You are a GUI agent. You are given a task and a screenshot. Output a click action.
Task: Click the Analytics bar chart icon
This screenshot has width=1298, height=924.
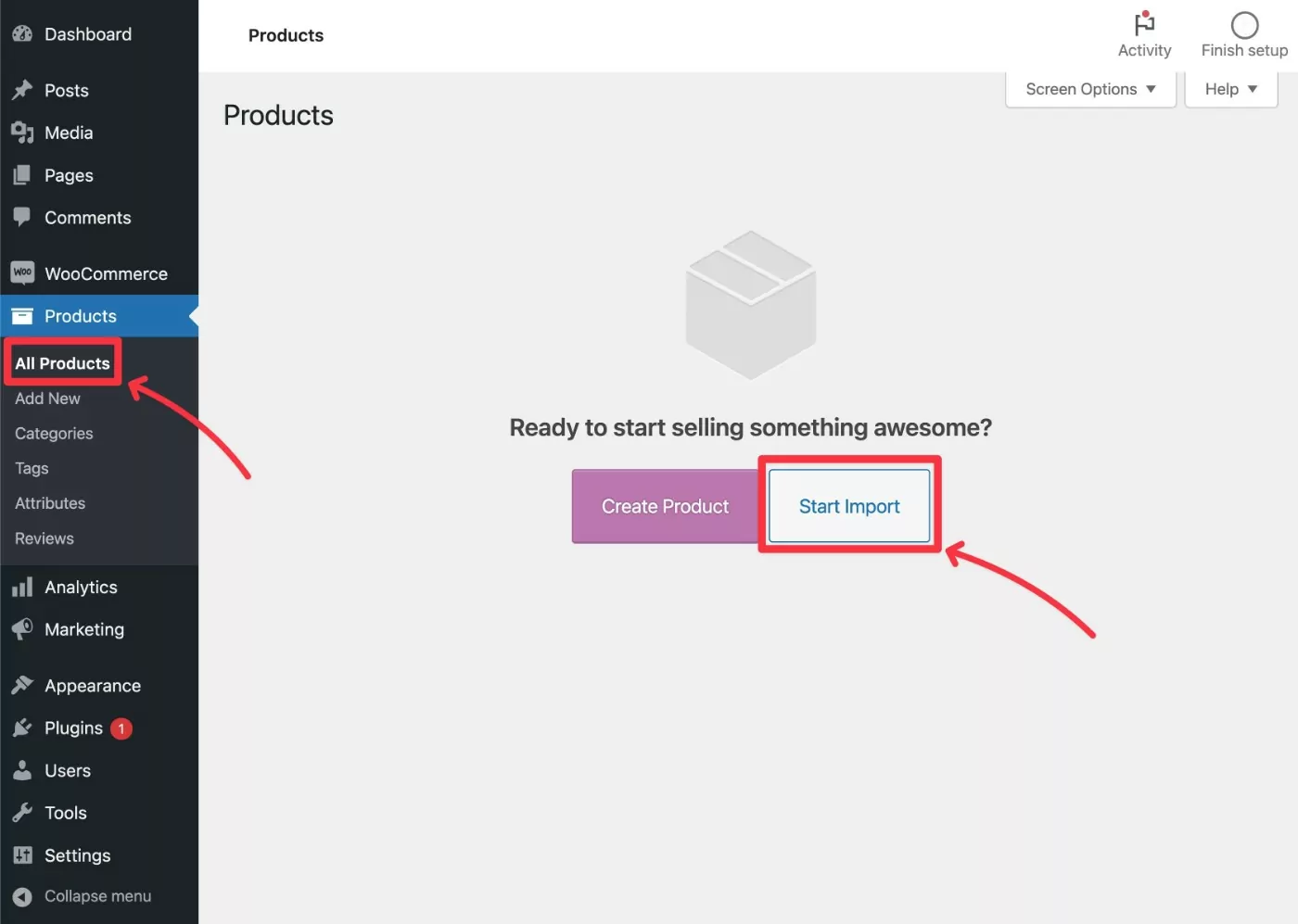pyautogui.click(x=22, y=587)
